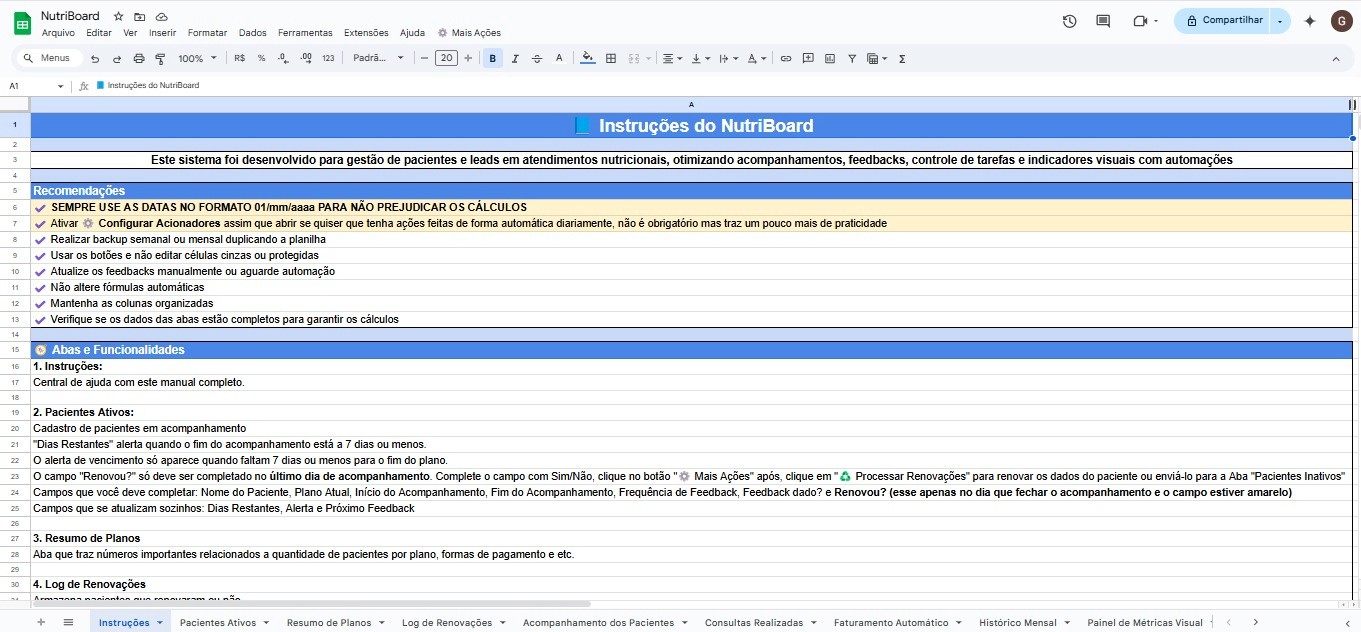Undo the last action

pos(95,59)
